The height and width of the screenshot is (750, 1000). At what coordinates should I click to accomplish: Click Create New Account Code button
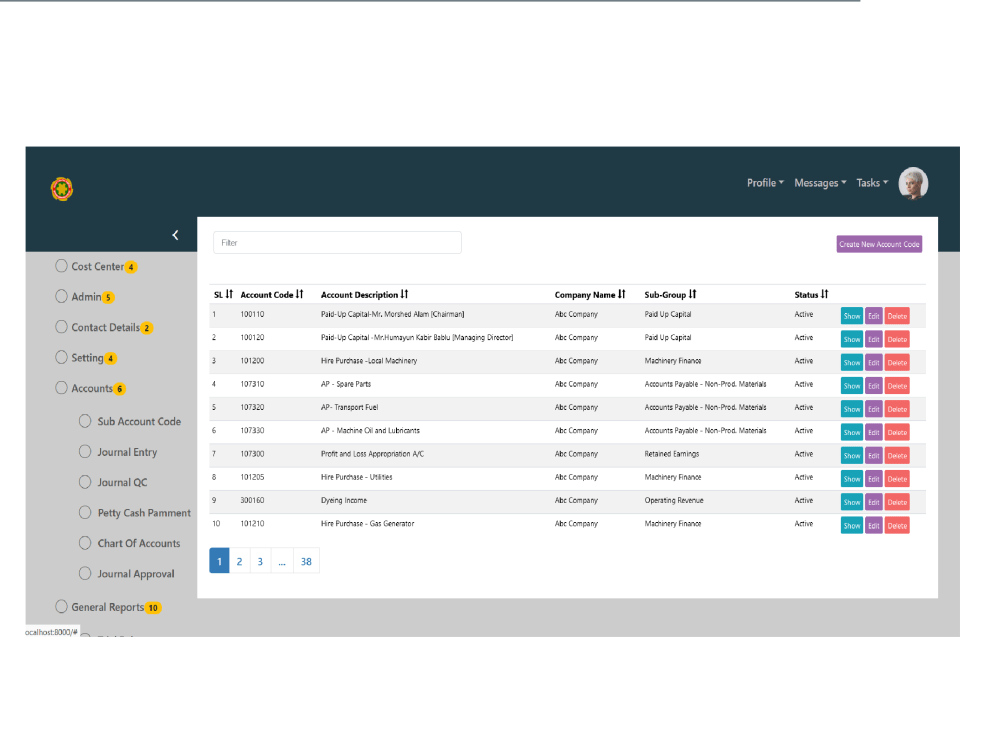pyautogui.click(x=879, y=244)
